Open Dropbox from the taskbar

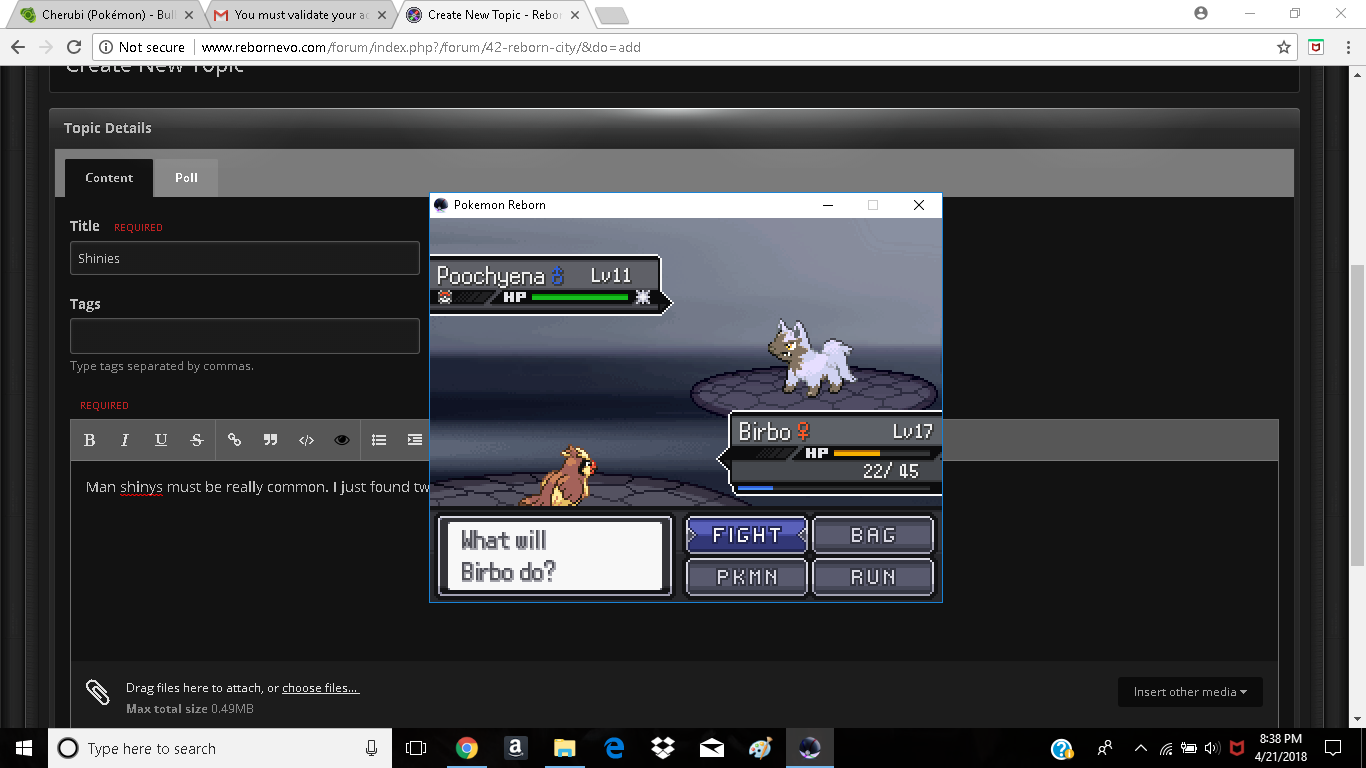click(x=662, y=748)
